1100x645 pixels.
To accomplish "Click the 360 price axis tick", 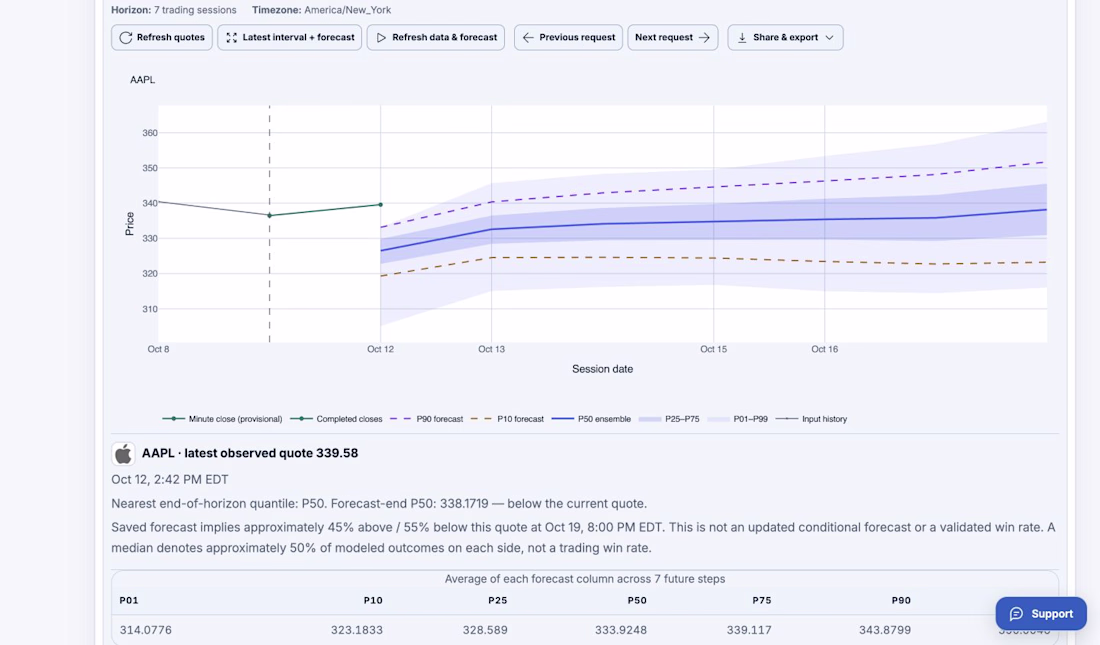I will (149, 133).
